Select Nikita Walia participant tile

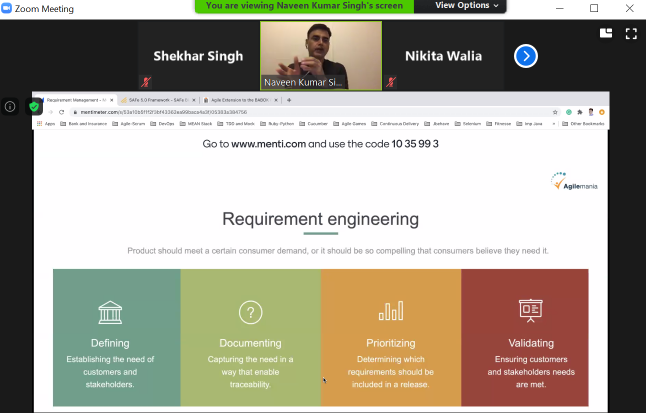pos(443,56)
